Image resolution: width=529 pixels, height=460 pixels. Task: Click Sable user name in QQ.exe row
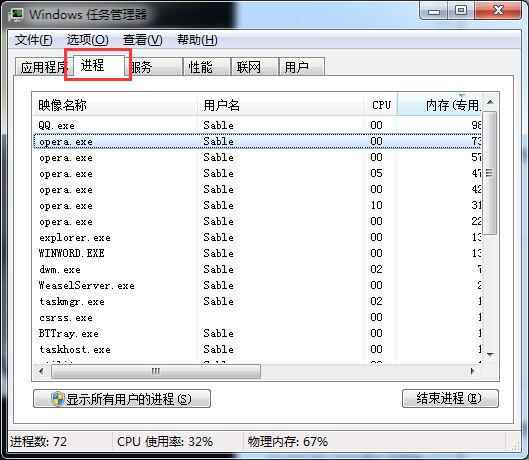tap(219, 126)
